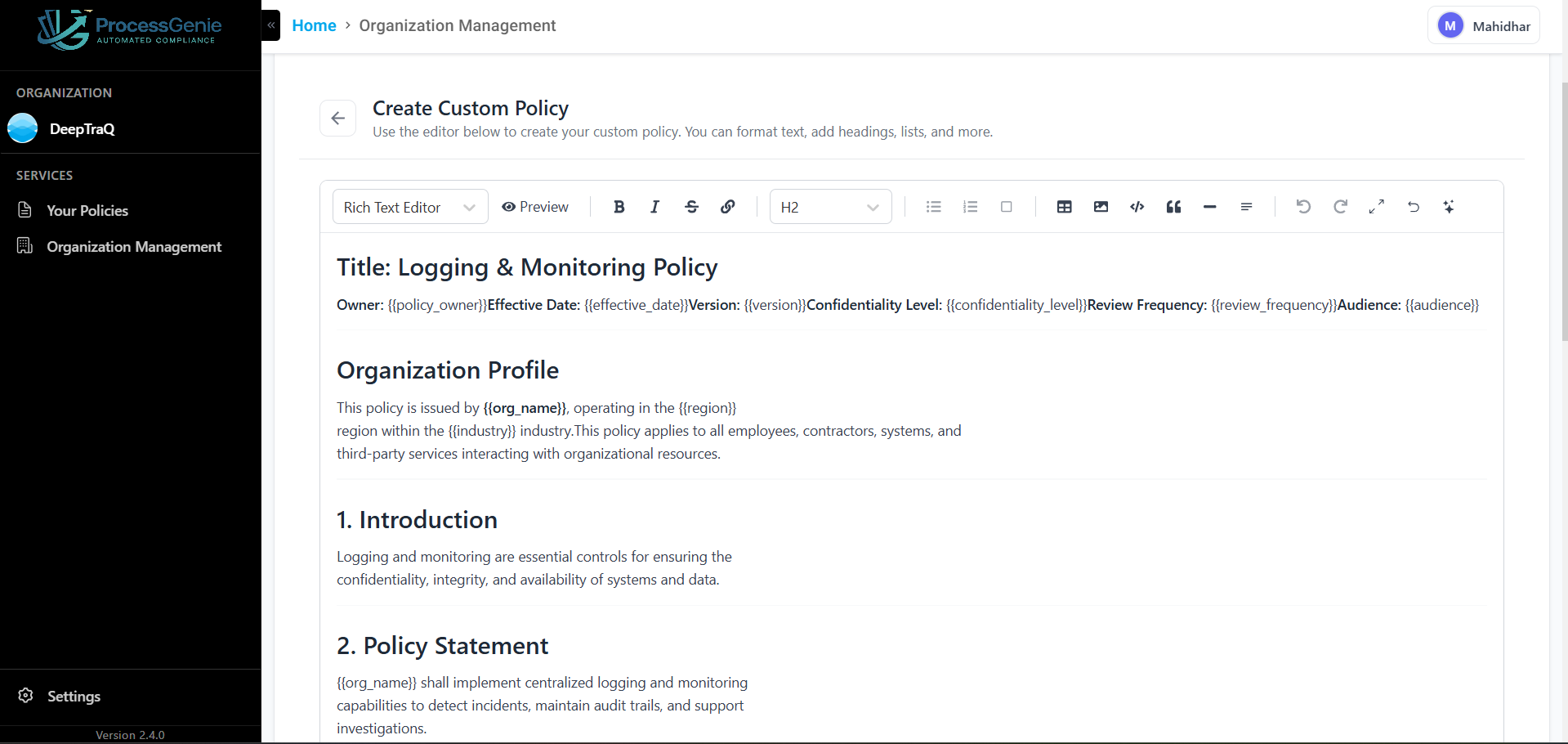Viewport: 1568px width, 744px height.
Task: Navigate to Home breadcrumb
Action: tap(314, 25)
